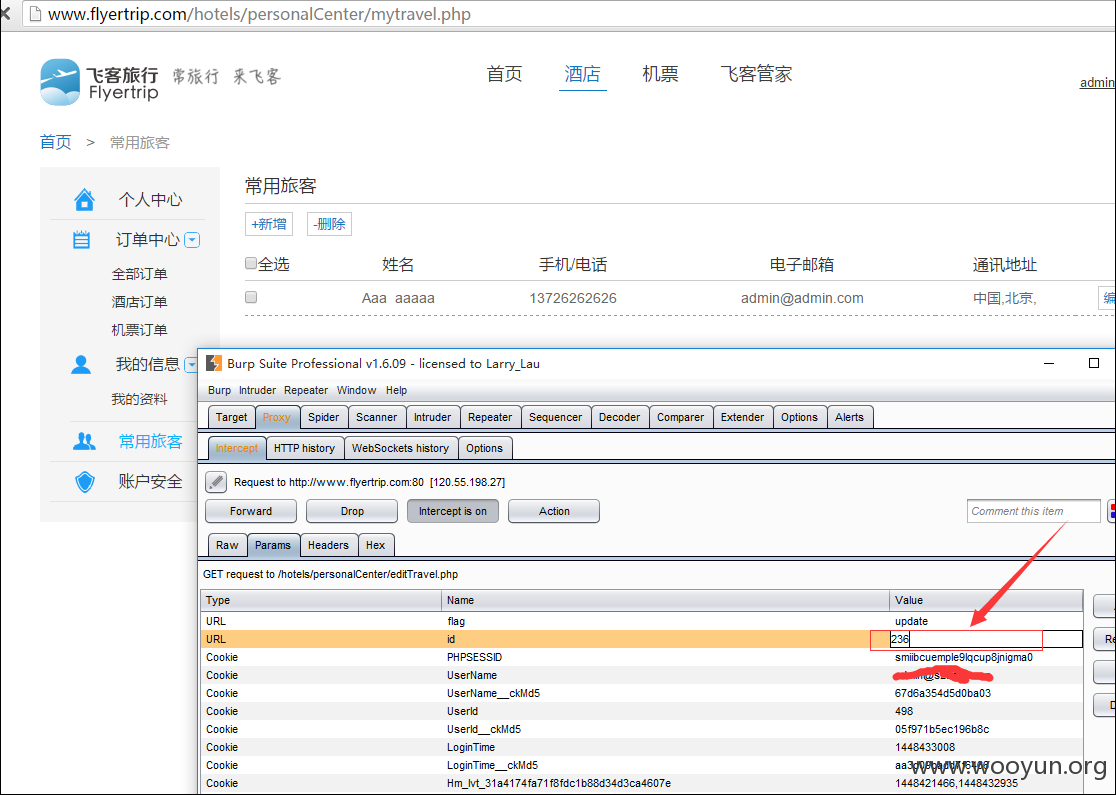The height and width of the screenshot is (795, 1116).
Task: Switch to the Extender tab
Action: coord(742,417)
